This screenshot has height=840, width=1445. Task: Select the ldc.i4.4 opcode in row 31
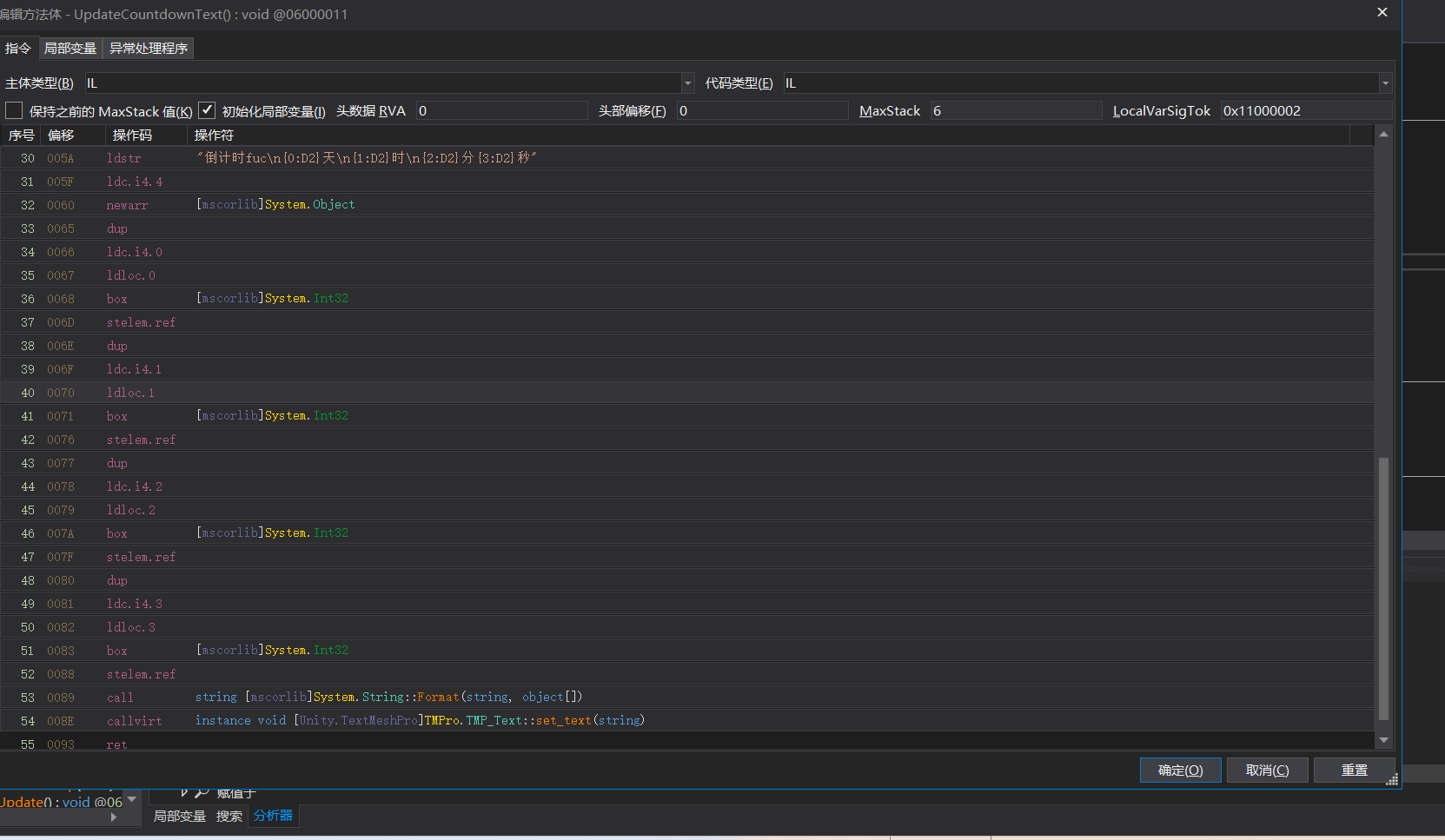click(x=135, y=182)
